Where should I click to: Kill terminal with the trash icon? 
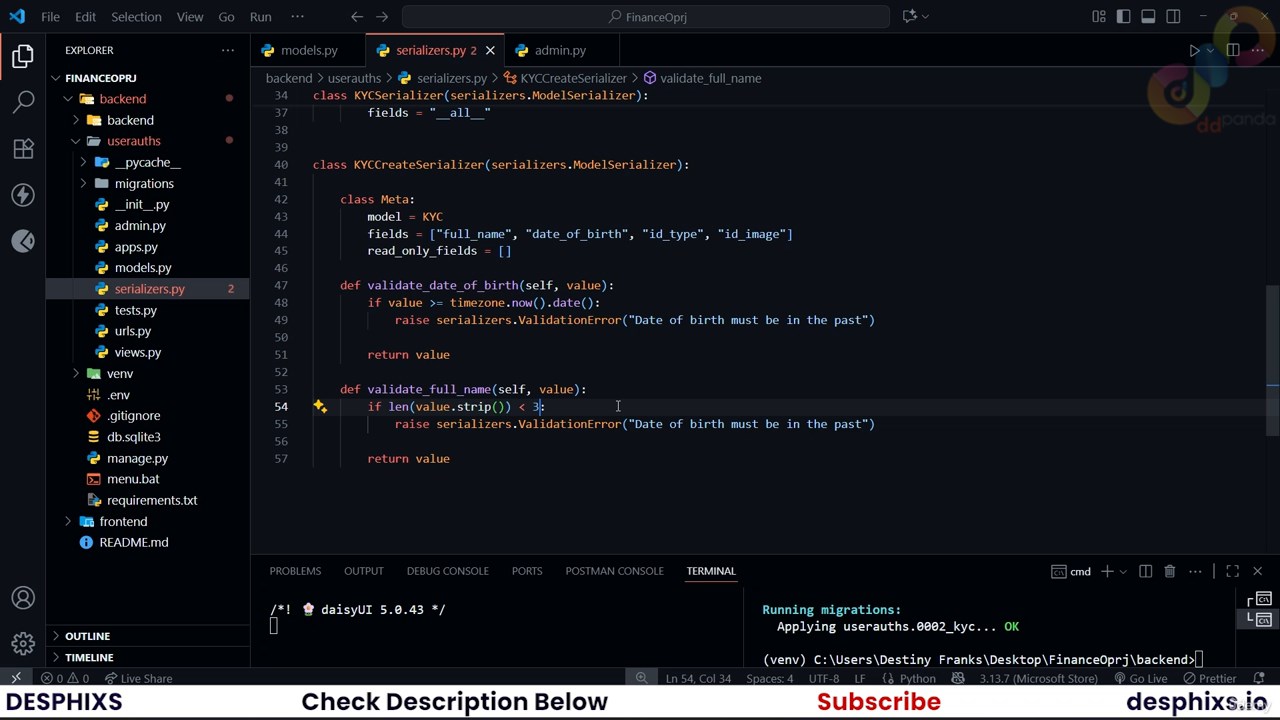pyautogui.click(x=1170, y=571)
